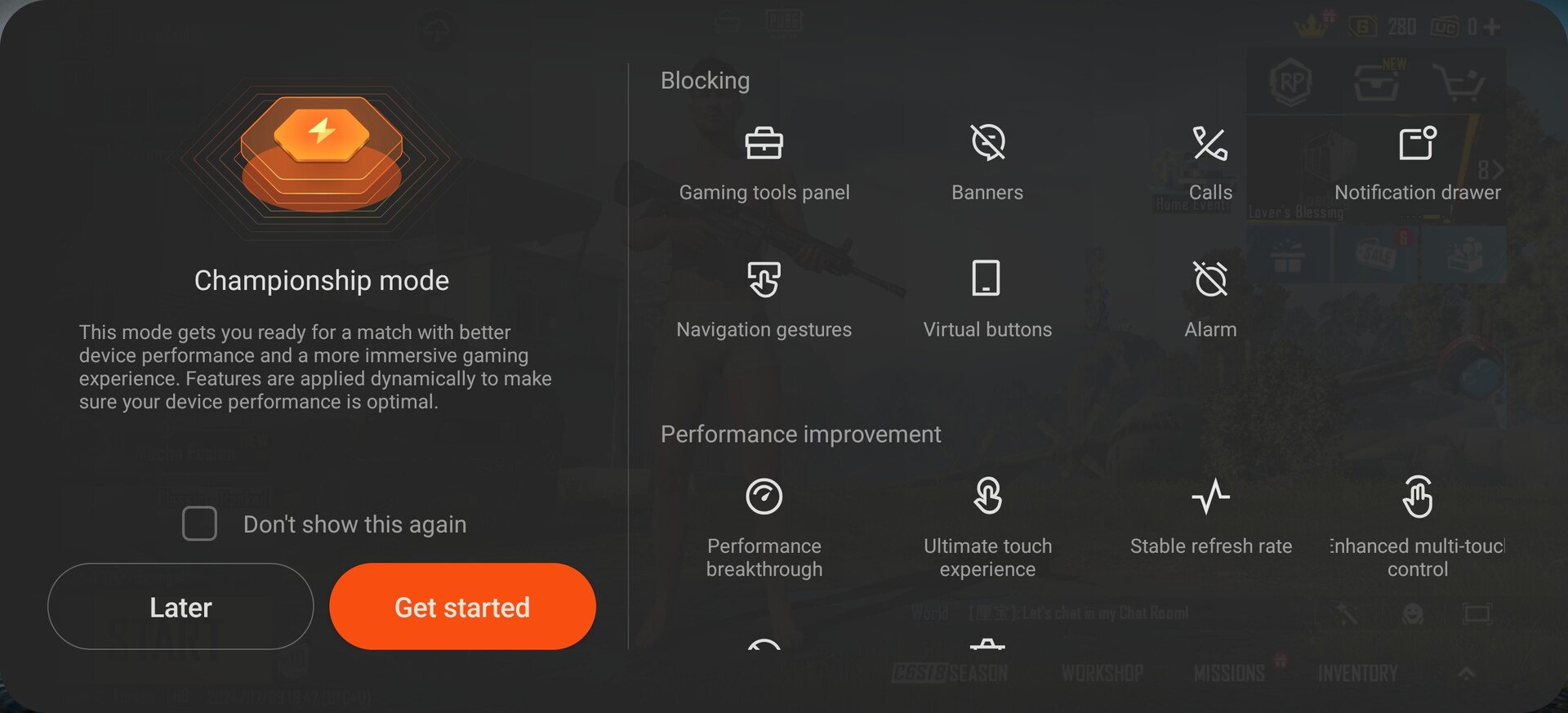Open the MISSIONS tab in background

tap(1229, 674)
